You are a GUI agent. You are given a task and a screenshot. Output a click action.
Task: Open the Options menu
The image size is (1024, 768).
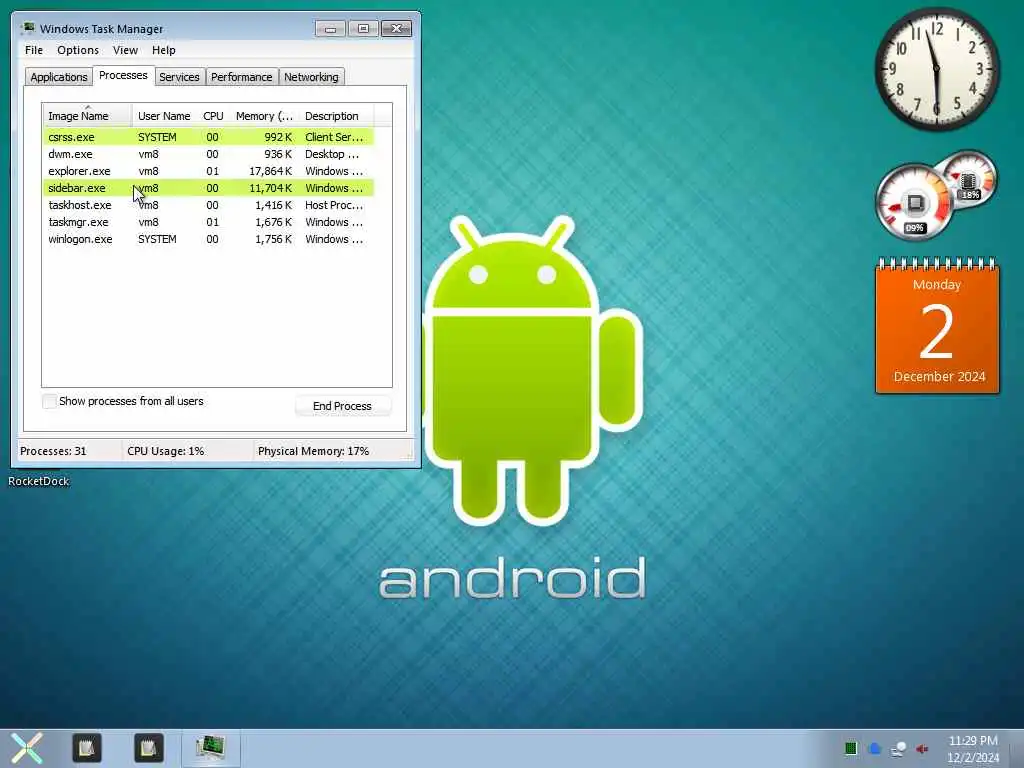tap(78, 50)
